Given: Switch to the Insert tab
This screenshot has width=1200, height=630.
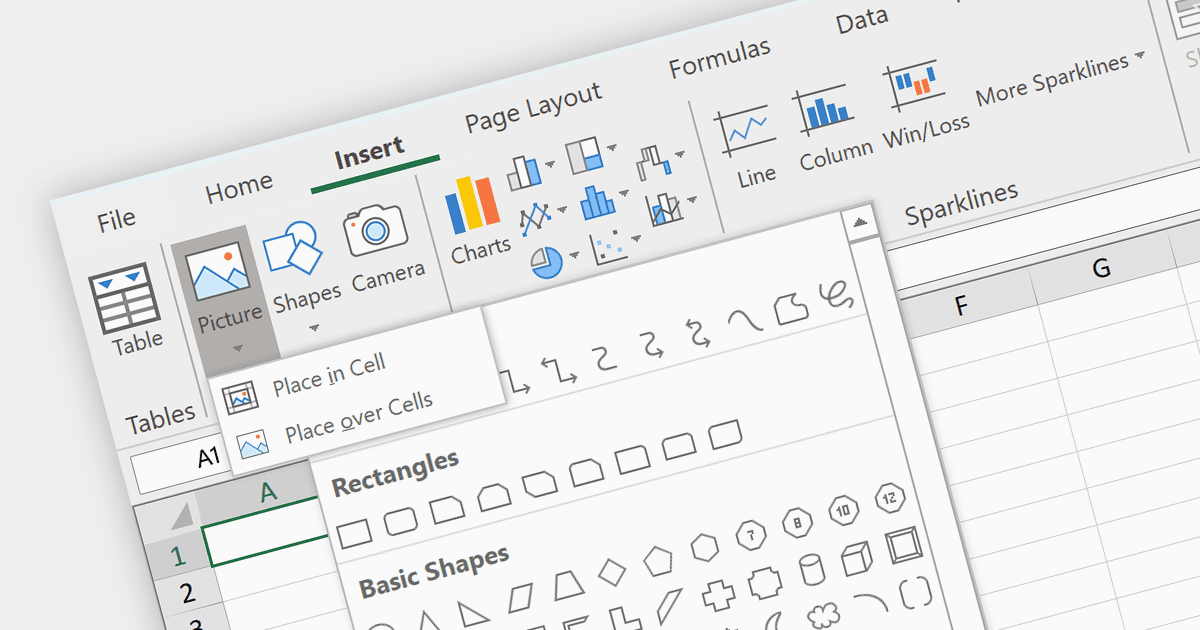Looking at the screenshot, I should (x=370, y=155).
